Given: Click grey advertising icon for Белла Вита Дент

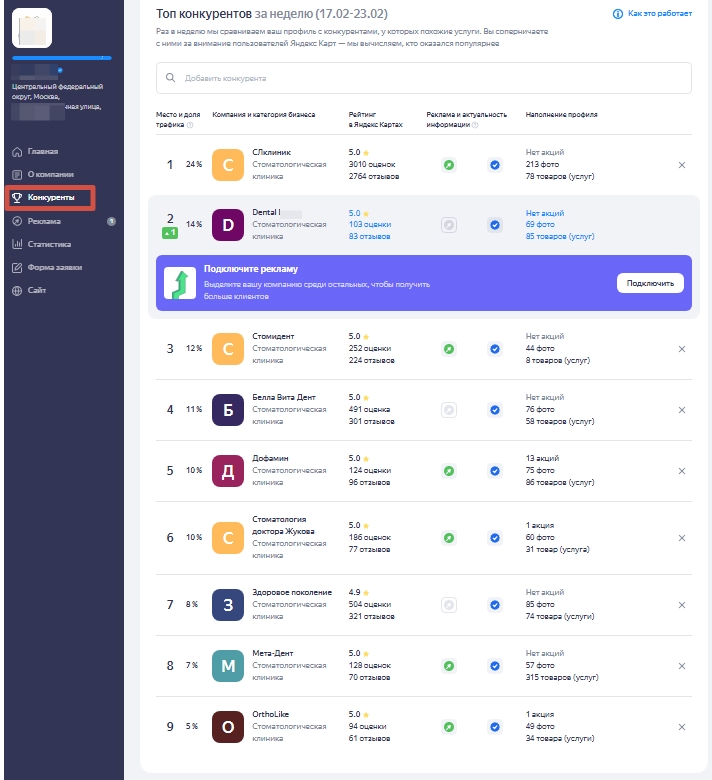Looking at the screenshot, I should (x=449, y=410).
